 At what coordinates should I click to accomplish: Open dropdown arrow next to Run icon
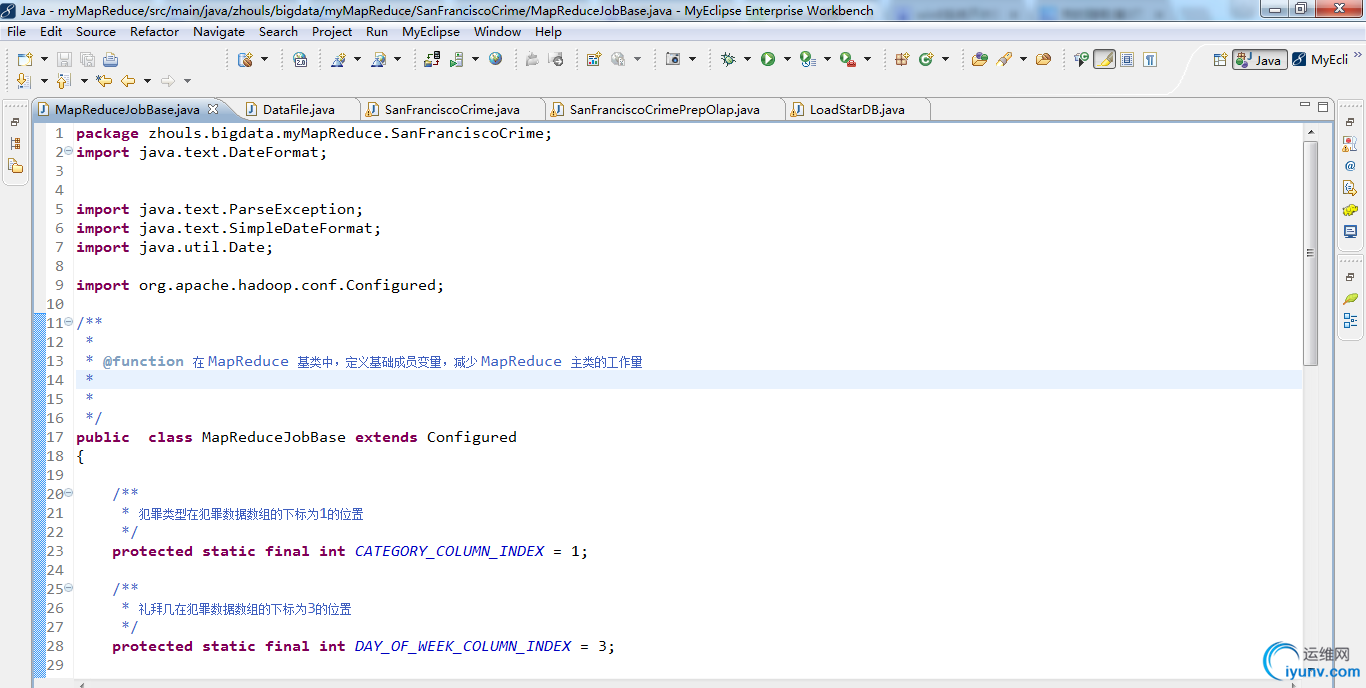(787, 60)
